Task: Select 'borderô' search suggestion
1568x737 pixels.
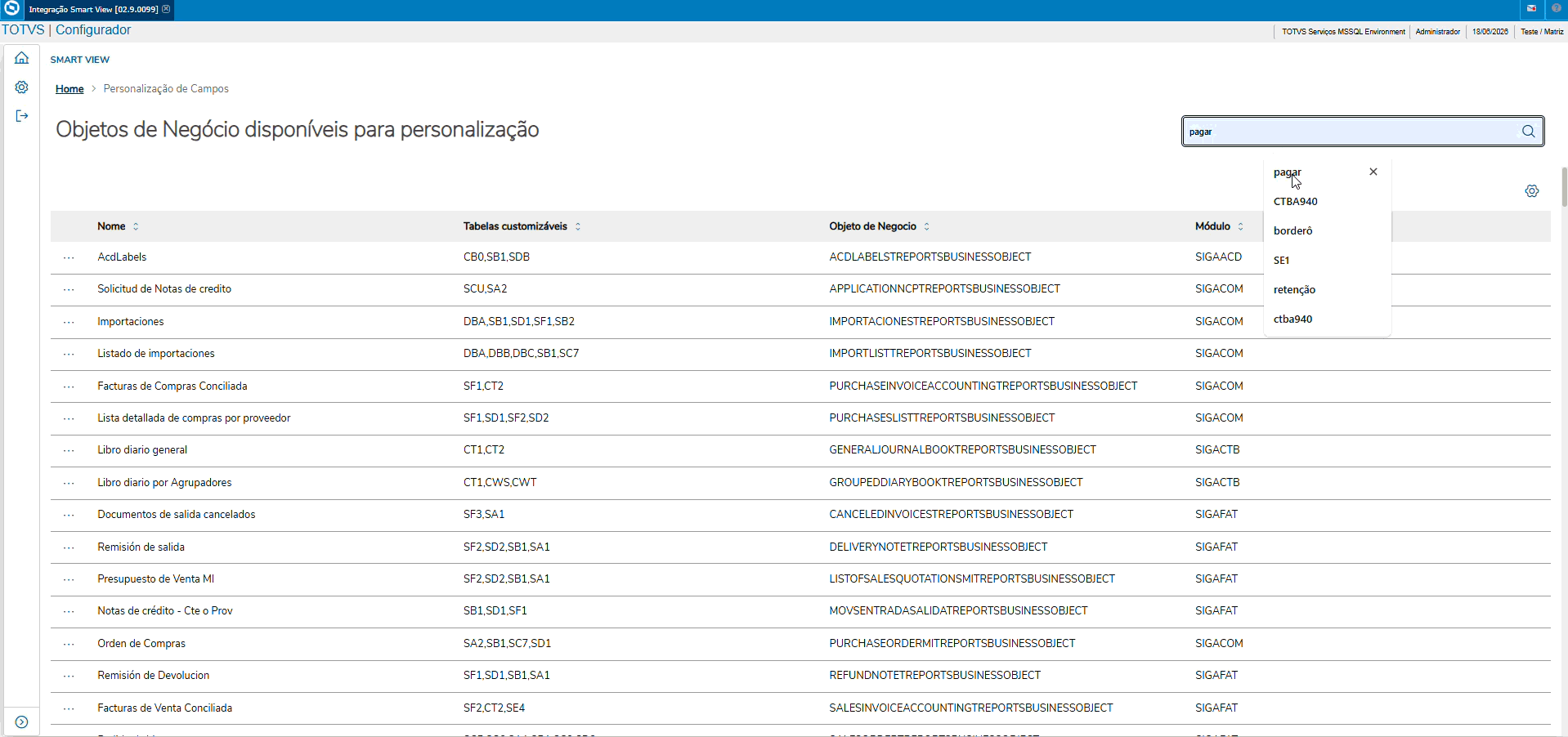Action: 1293,231
